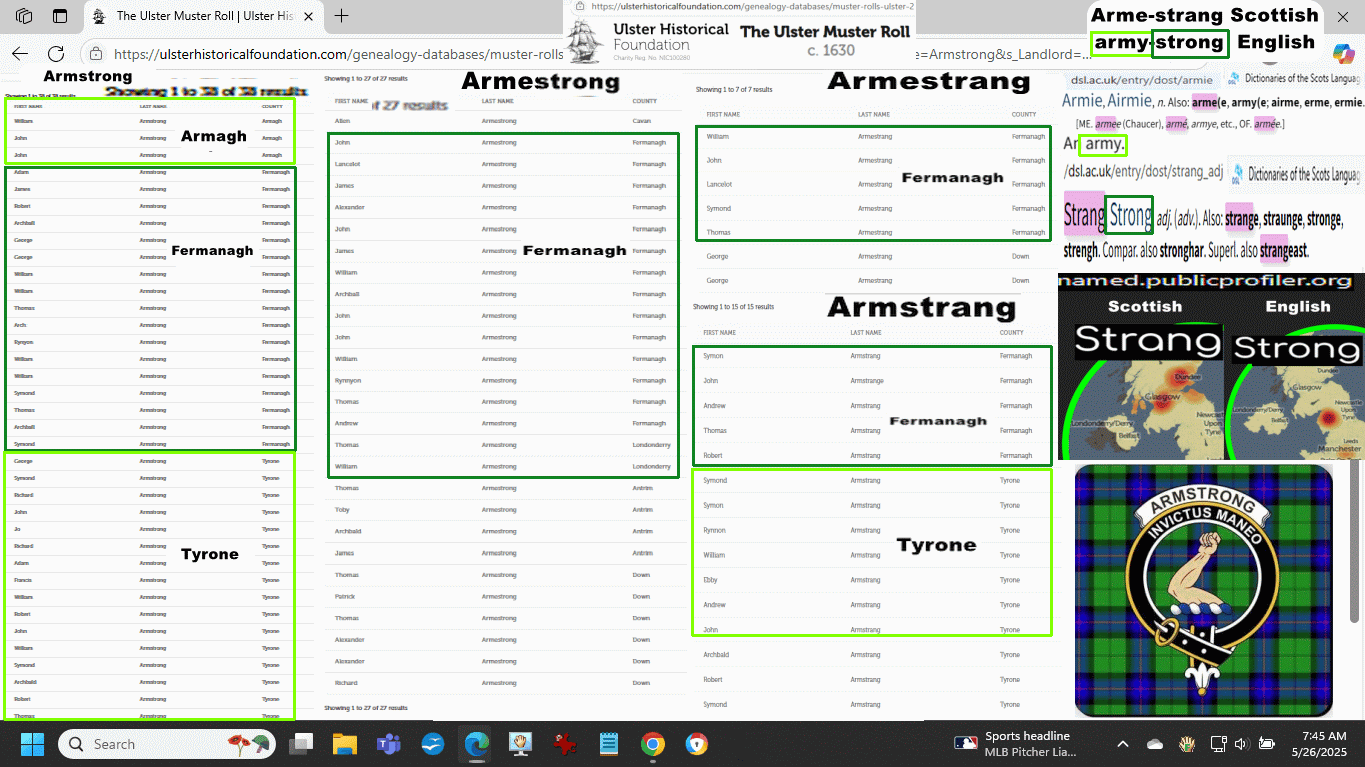
Task: Click the Allen Armestrong Cavan row
Action: tap(503, 121)
